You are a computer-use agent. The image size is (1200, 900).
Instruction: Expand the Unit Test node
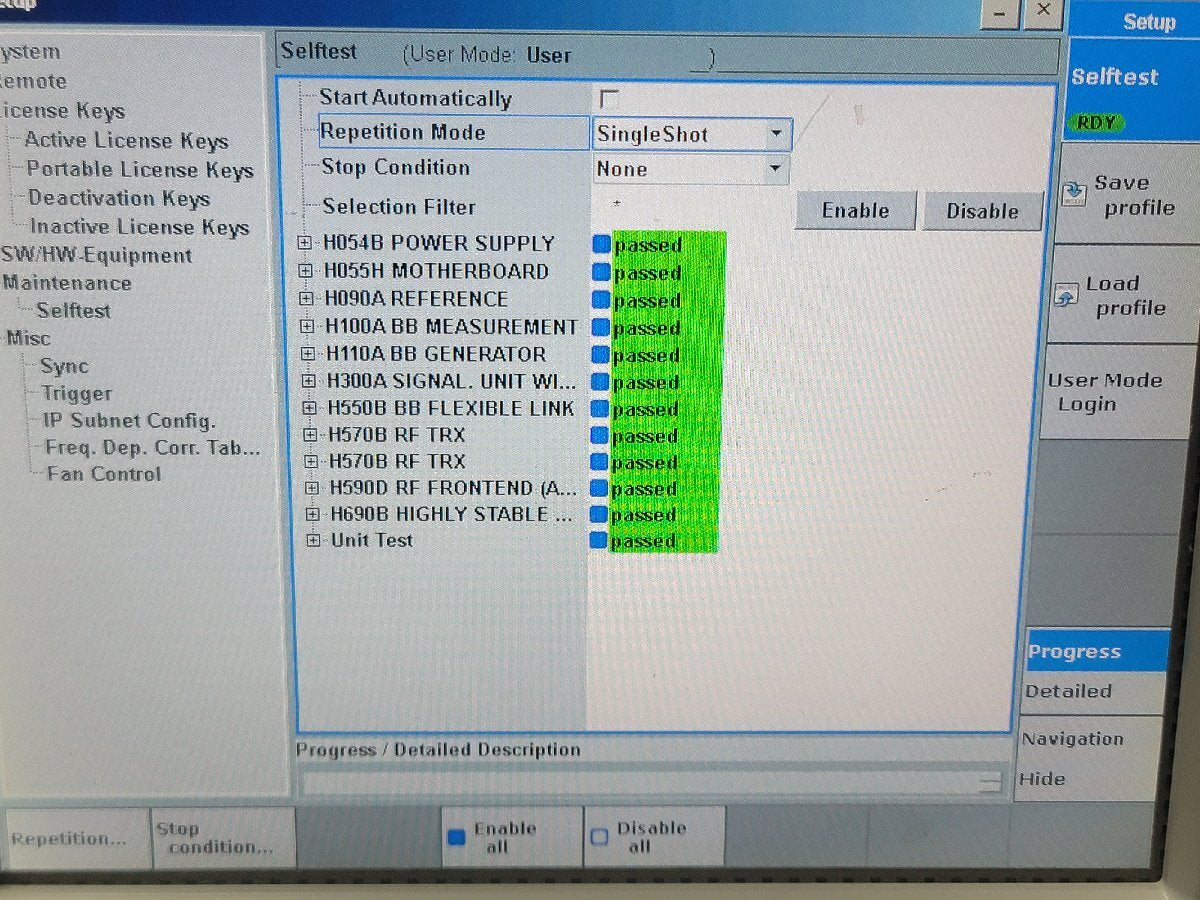coord(314,541)
